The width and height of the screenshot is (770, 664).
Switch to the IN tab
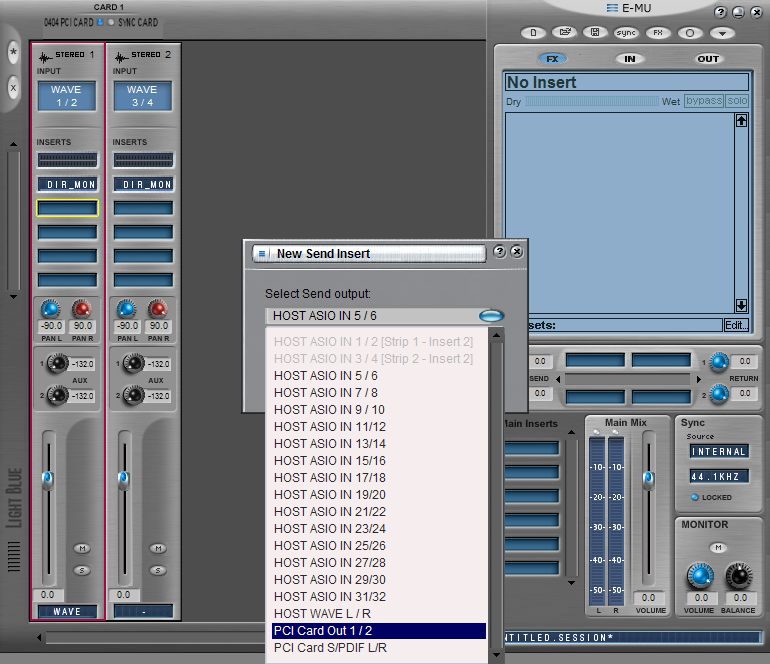point(630,59)
